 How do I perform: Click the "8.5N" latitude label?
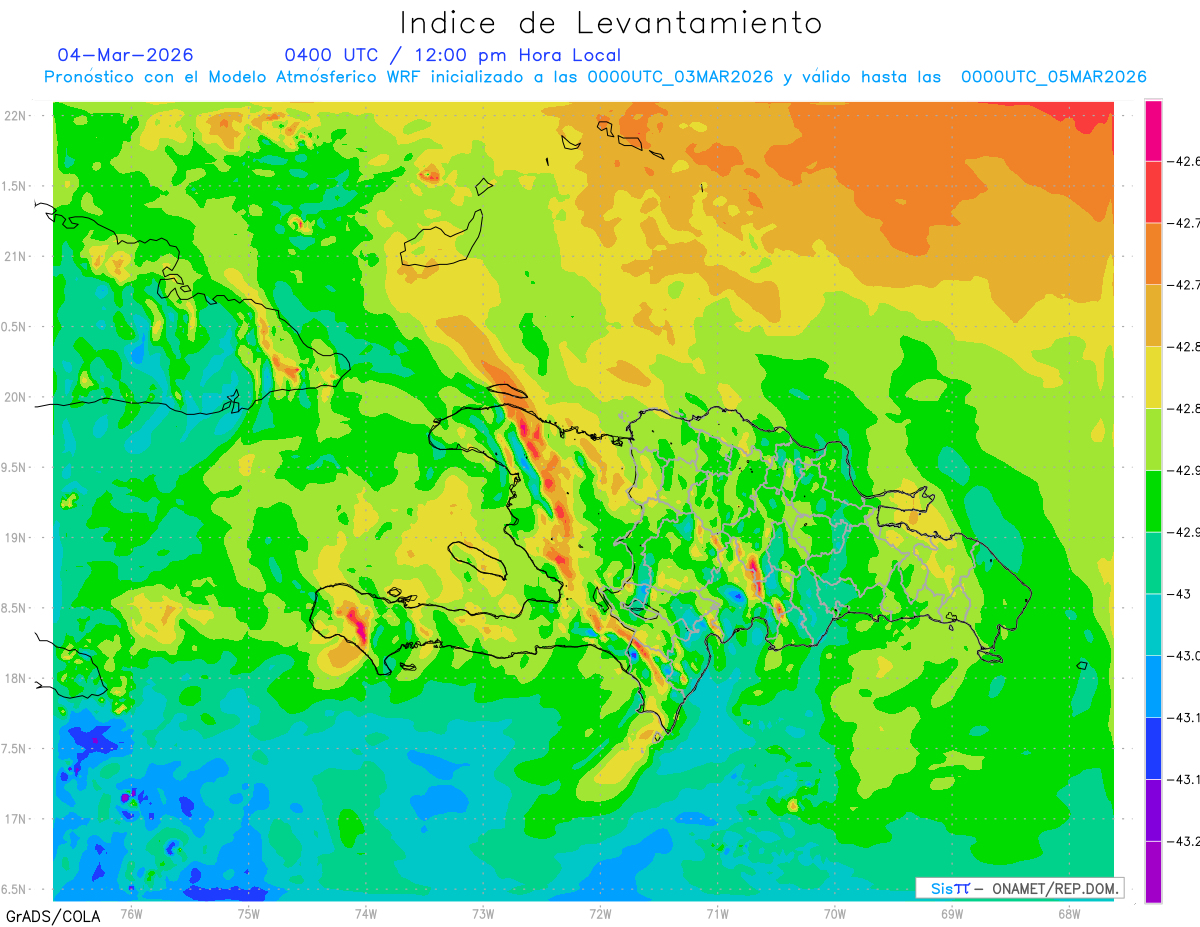point(15,608)
